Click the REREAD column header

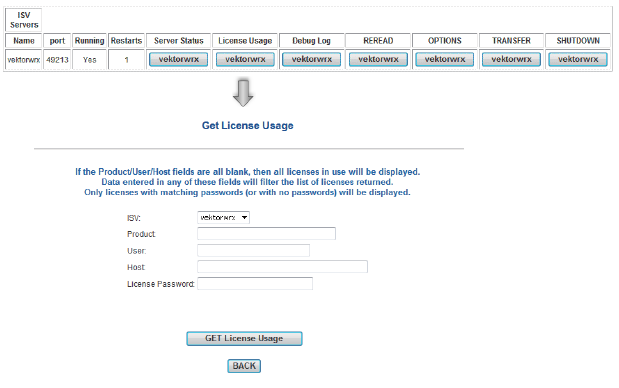378,41
